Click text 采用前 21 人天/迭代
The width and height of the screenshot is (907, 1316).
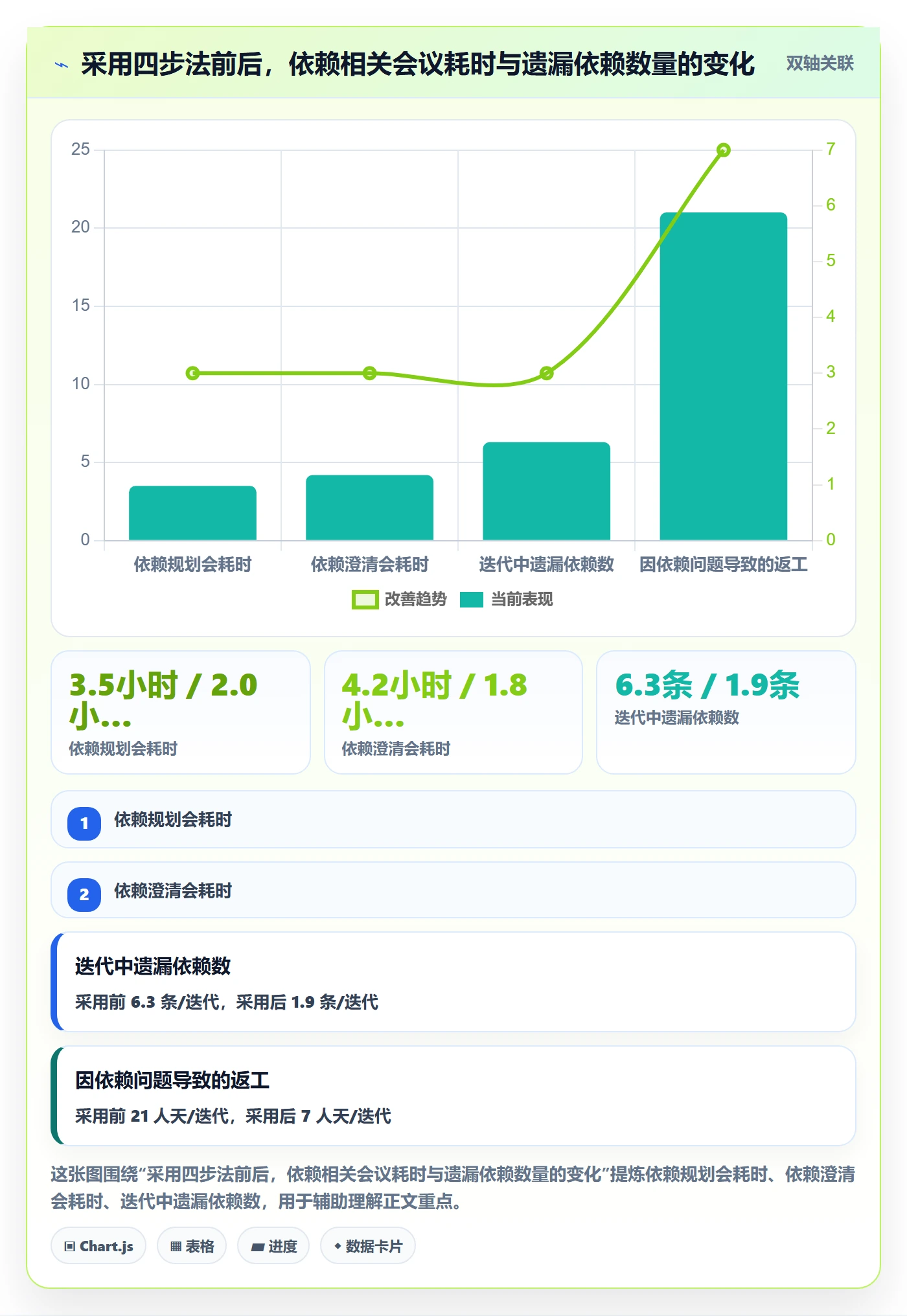(x=152, y=1117)
